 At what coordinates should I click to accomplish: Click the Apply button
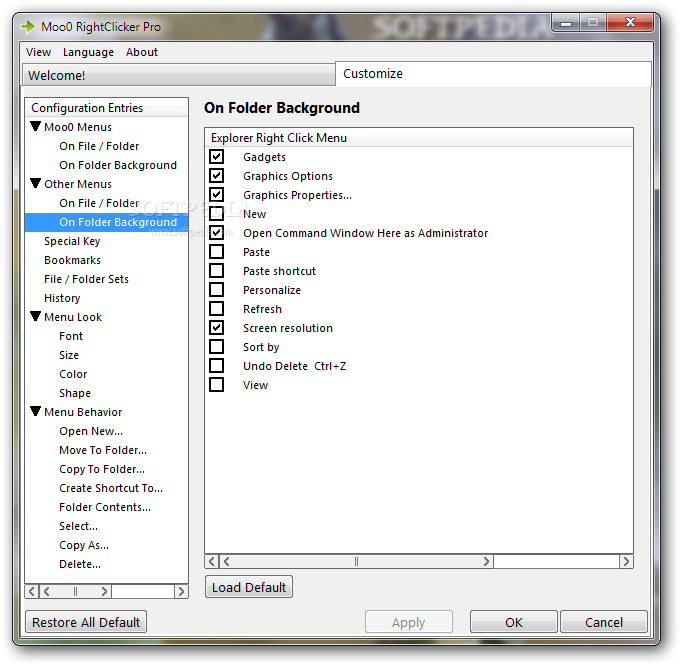pyautogui.click(x=409, y=622)
